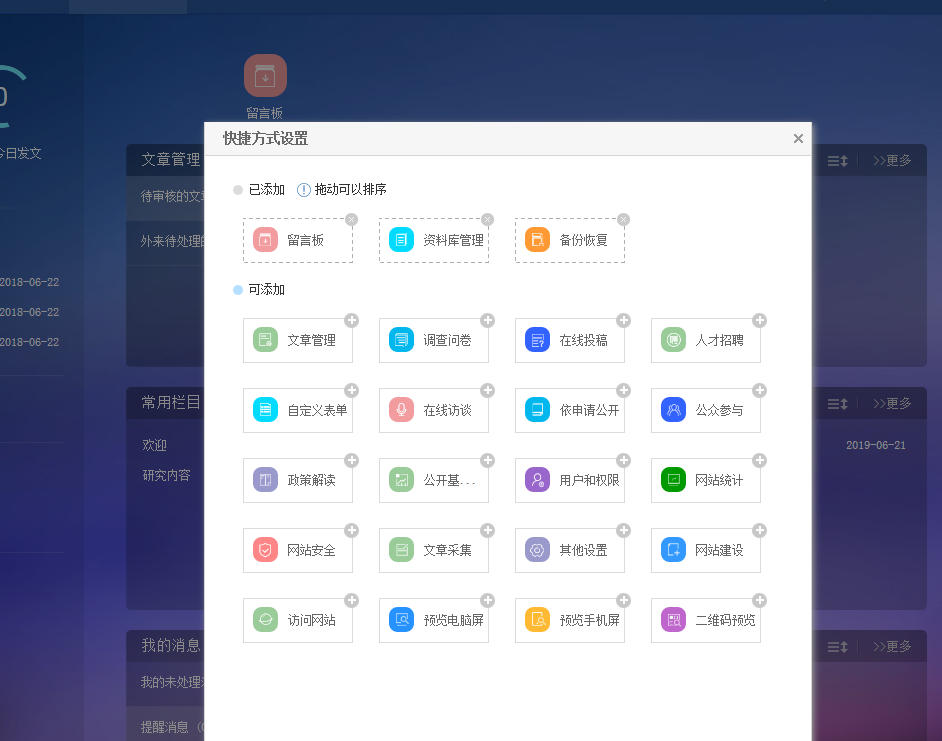This screenshot has height=741, width=942.
Task: Open sort menu in 文章管理 panel header
Action: 838,160
